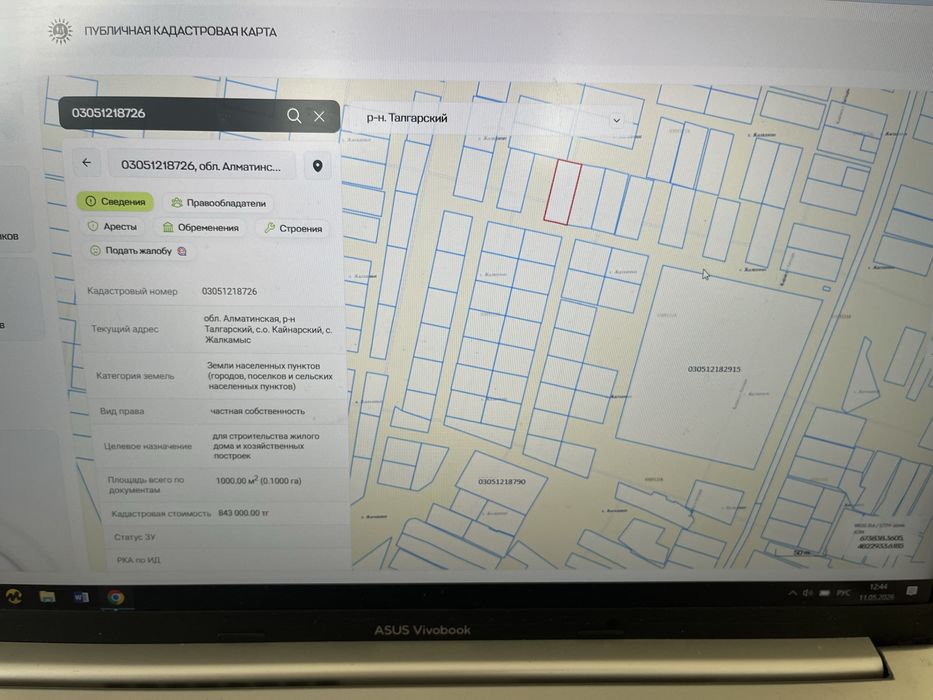Select the Сведения tab
The image size is (933, 700).
click(x=115, y=201)
